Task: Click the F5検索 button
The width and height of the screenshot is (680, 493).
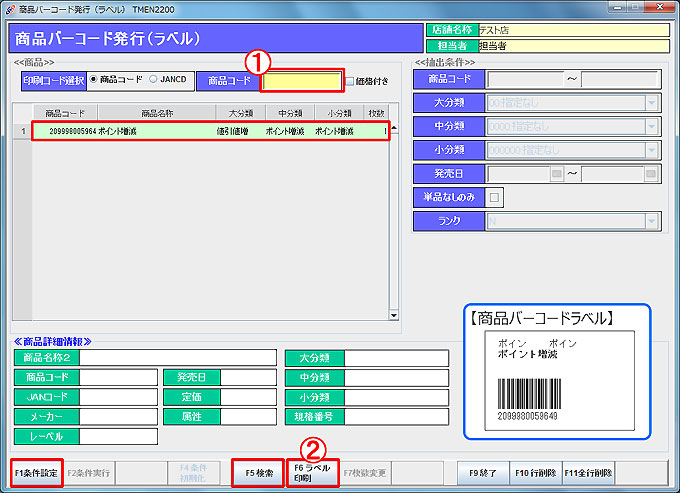Action: coord(259,473)
